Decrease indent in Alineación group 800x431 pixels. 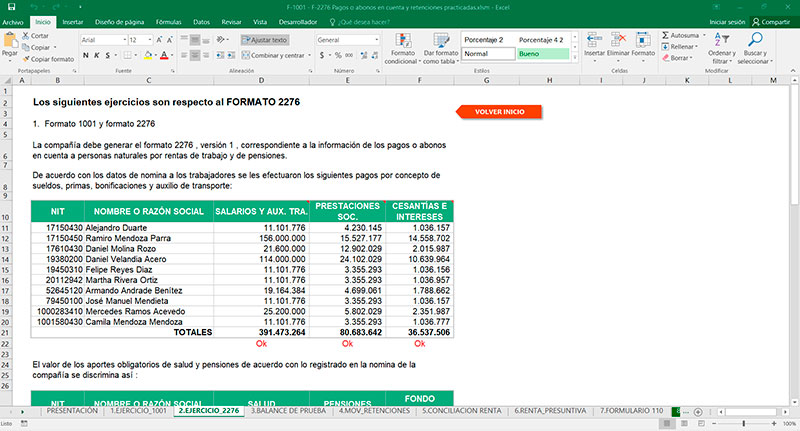[x=220, y=55]
